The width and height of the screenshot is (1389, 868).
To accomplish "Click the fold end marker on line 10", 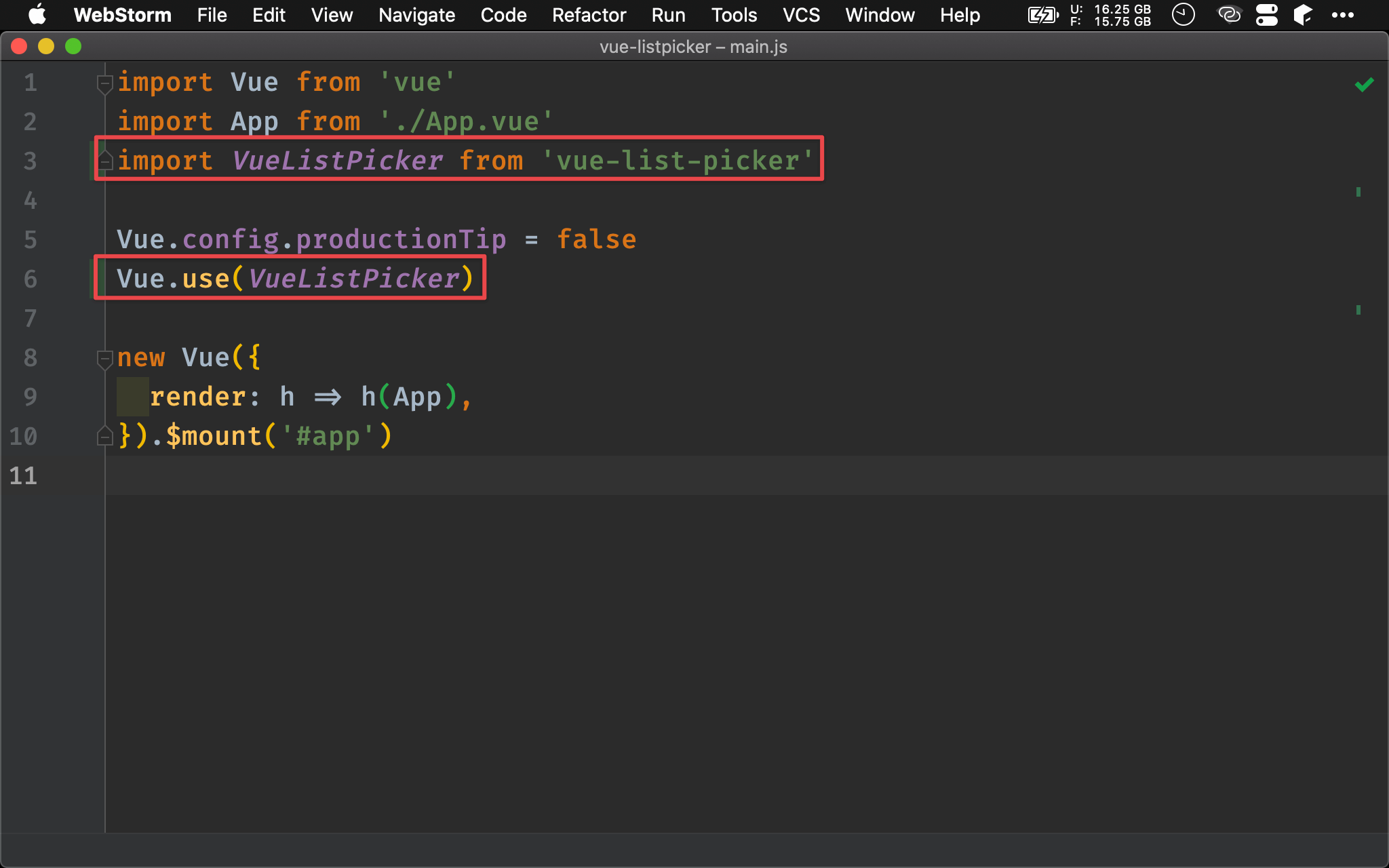I will click(x=104, y=436).
